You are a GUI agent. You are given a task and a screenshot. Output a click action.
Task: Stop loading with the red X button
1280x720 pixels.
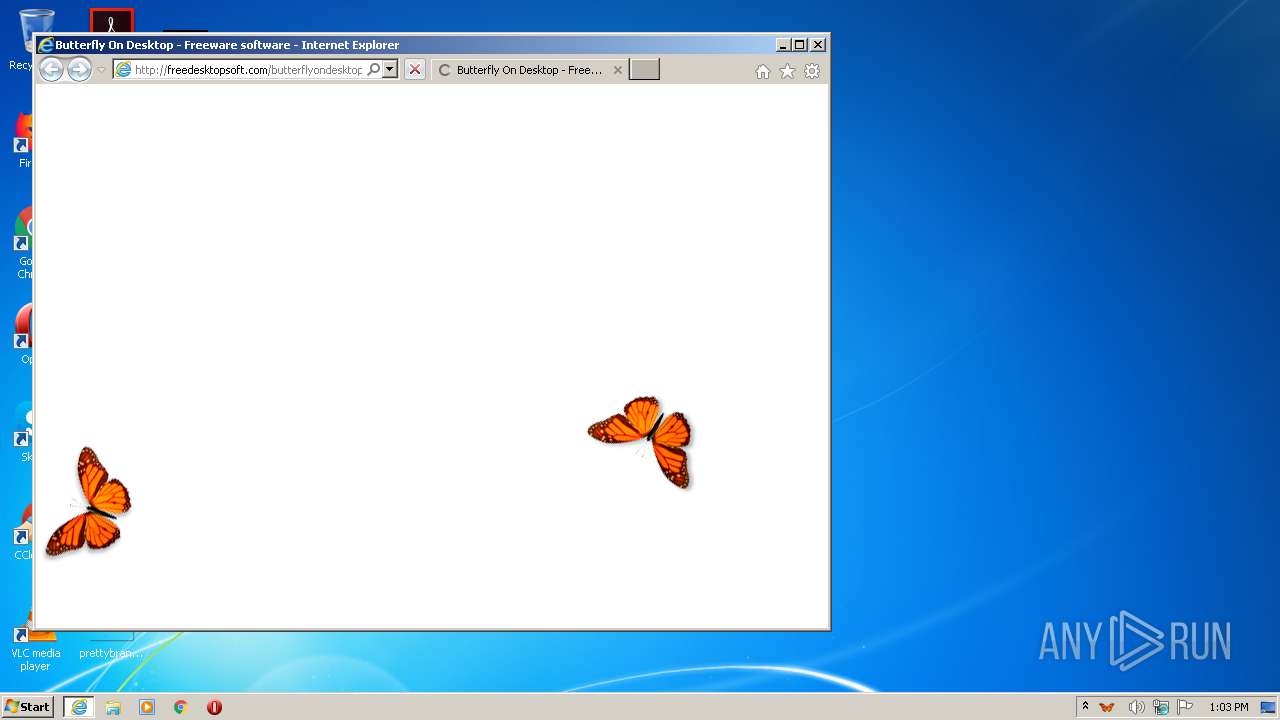(x=415, y=69)
